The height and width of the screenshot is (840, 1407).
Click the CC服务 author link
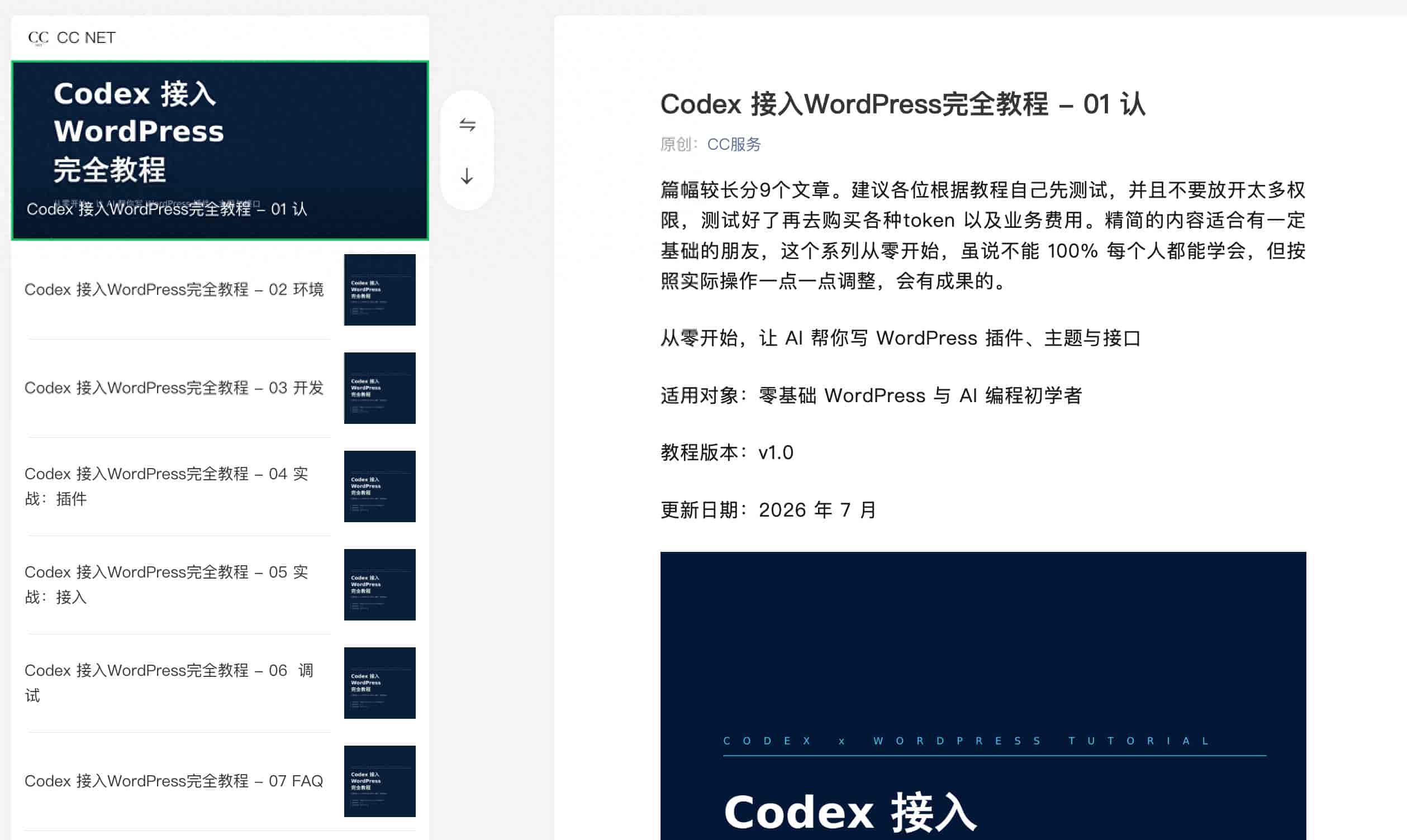click(x=734, y=144)
